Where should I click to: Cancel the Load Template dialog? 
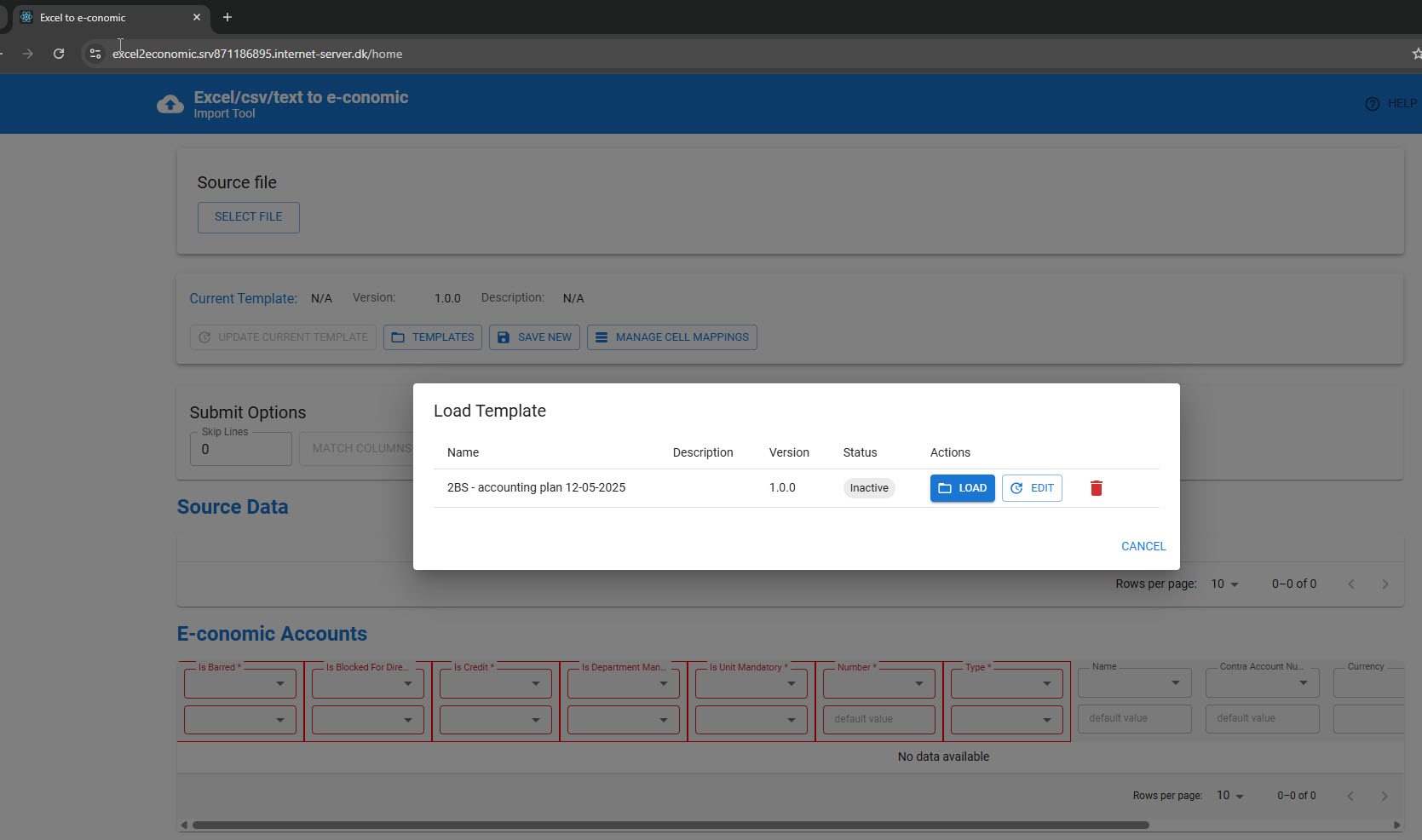(1143, 546)
